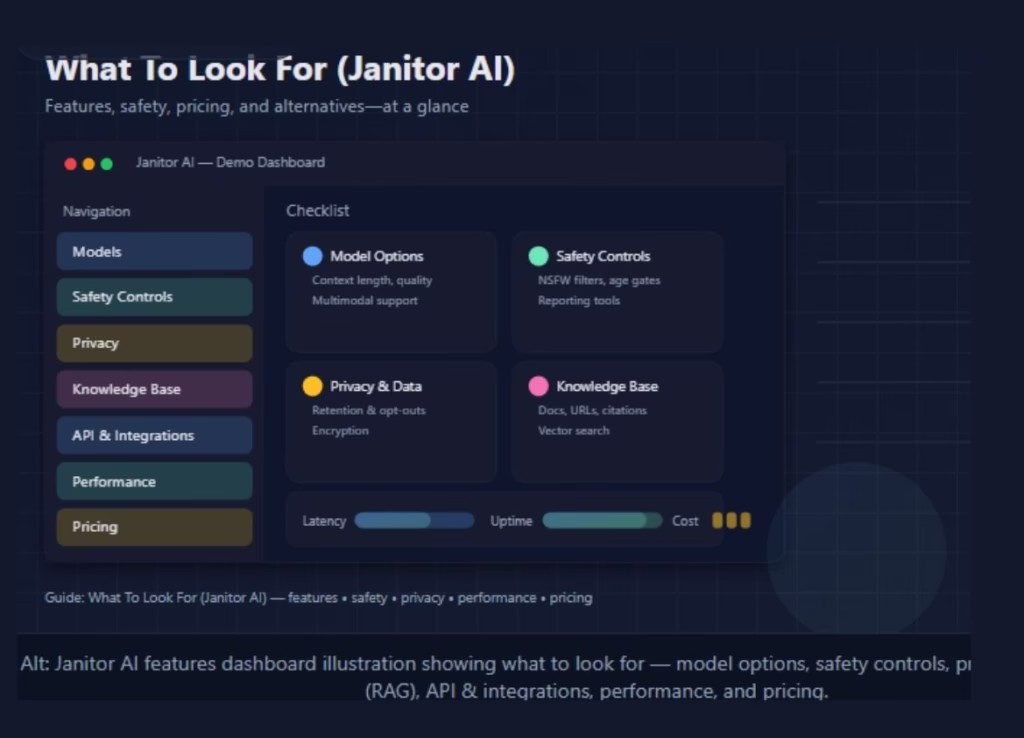Click 'Janitor AI — Demo Dashboard' window title
This screenshot has height=738, width=1024.
(x=230, y=162)
